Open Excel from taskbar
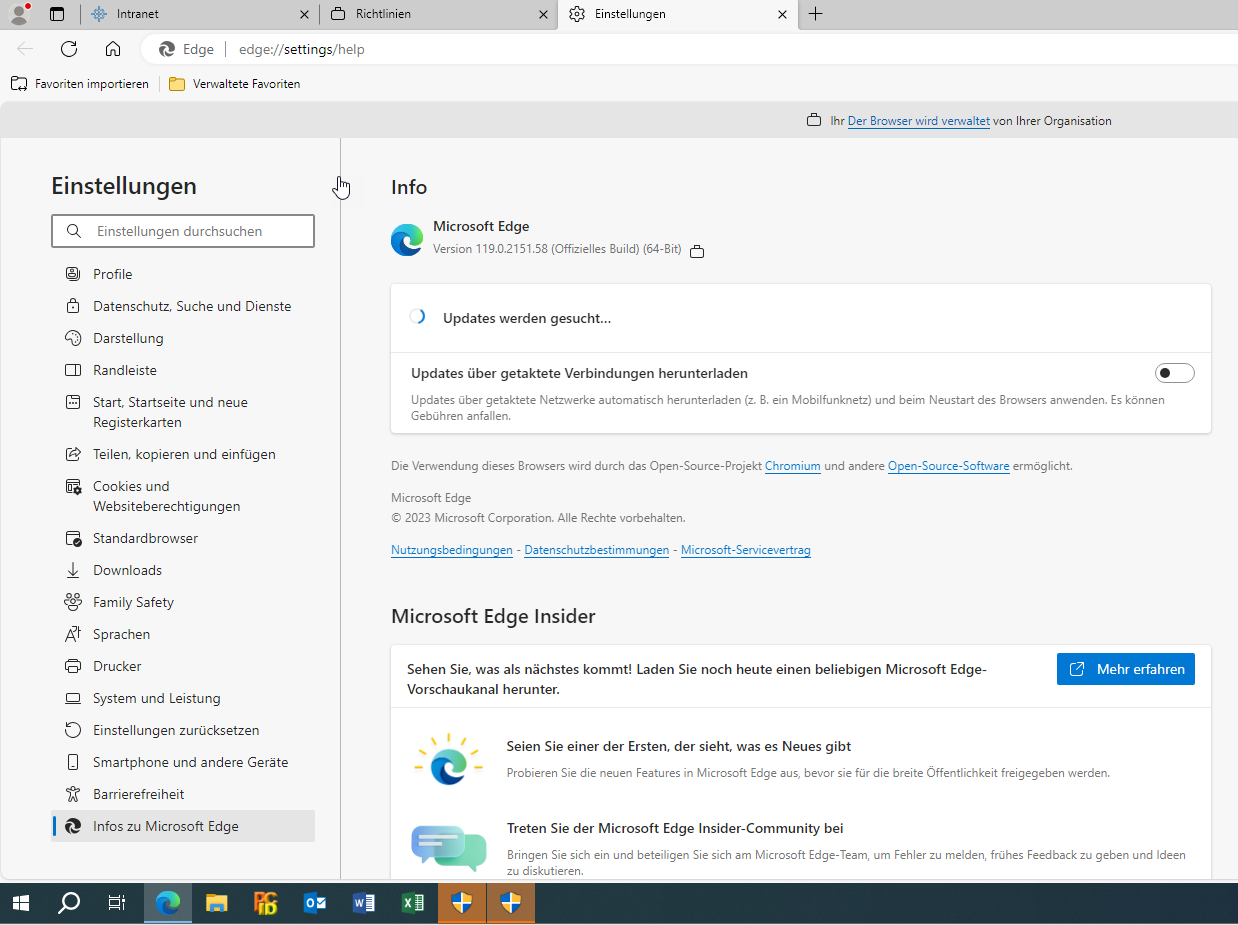Image resolution: width=1238 pixels, height=925 pixels. pyautogui.click(x=412, y=903)
